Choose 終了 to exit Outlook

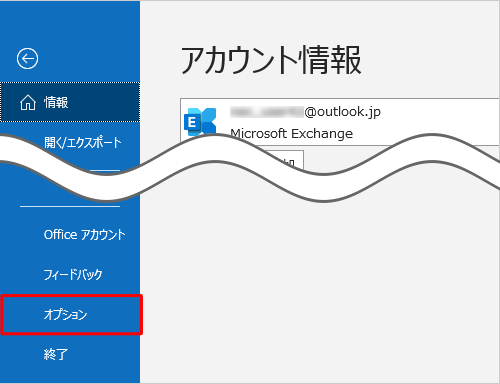(56, 354)
